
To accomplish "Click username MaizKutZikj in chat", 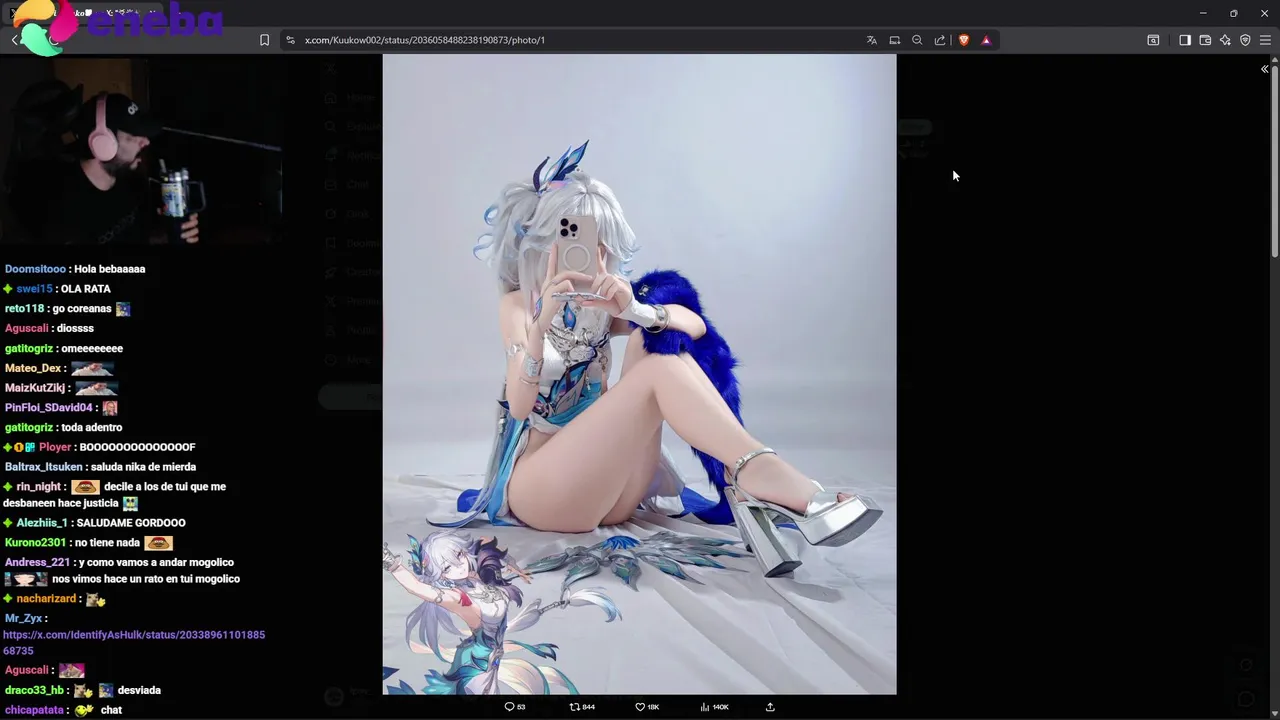I will 35,388.
